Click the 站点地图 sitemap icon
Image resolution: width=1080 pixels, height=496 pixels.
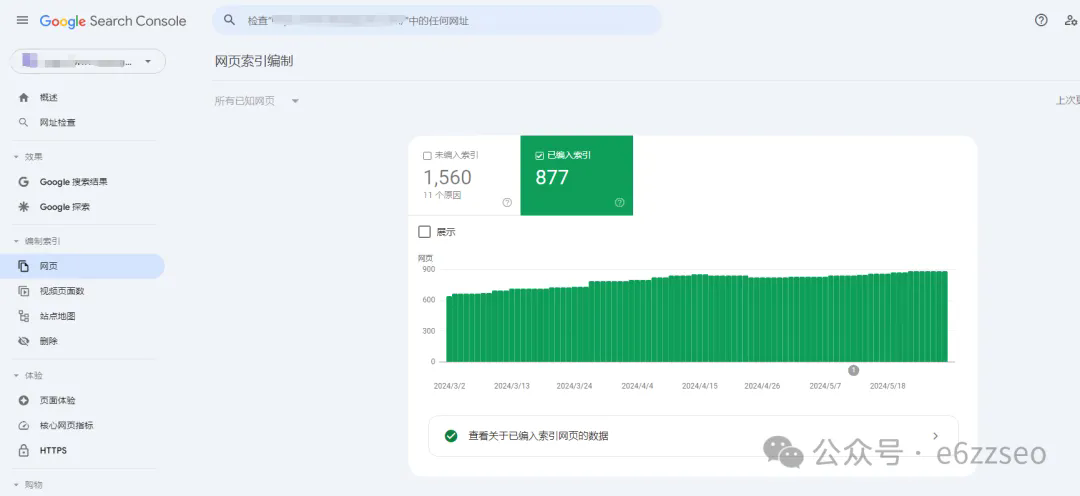click(23, 316)
